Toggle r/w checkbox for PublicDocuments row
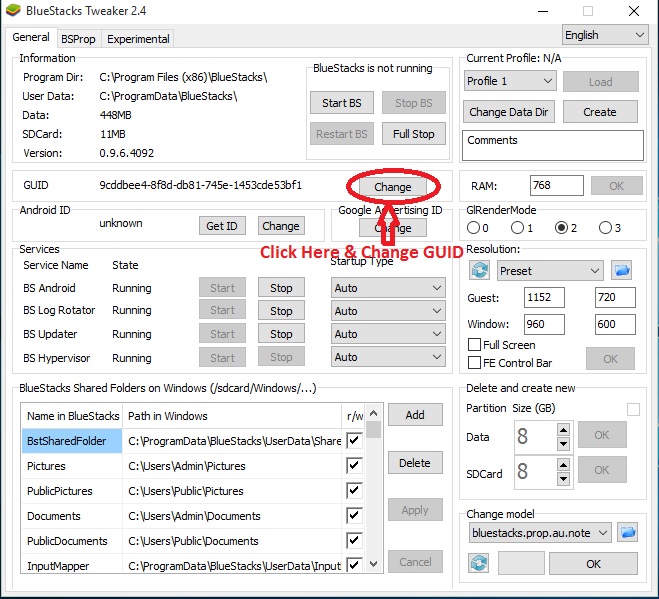The height and width of the screenshot is (599, 659). coord(354,540)
